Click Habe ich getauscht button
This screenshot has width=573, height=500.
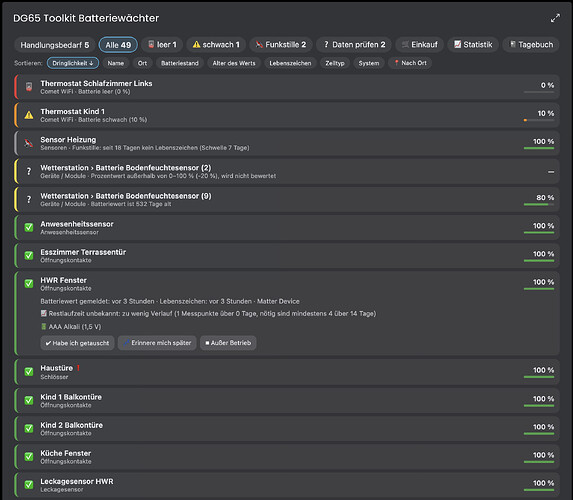(x=77, y=343)
